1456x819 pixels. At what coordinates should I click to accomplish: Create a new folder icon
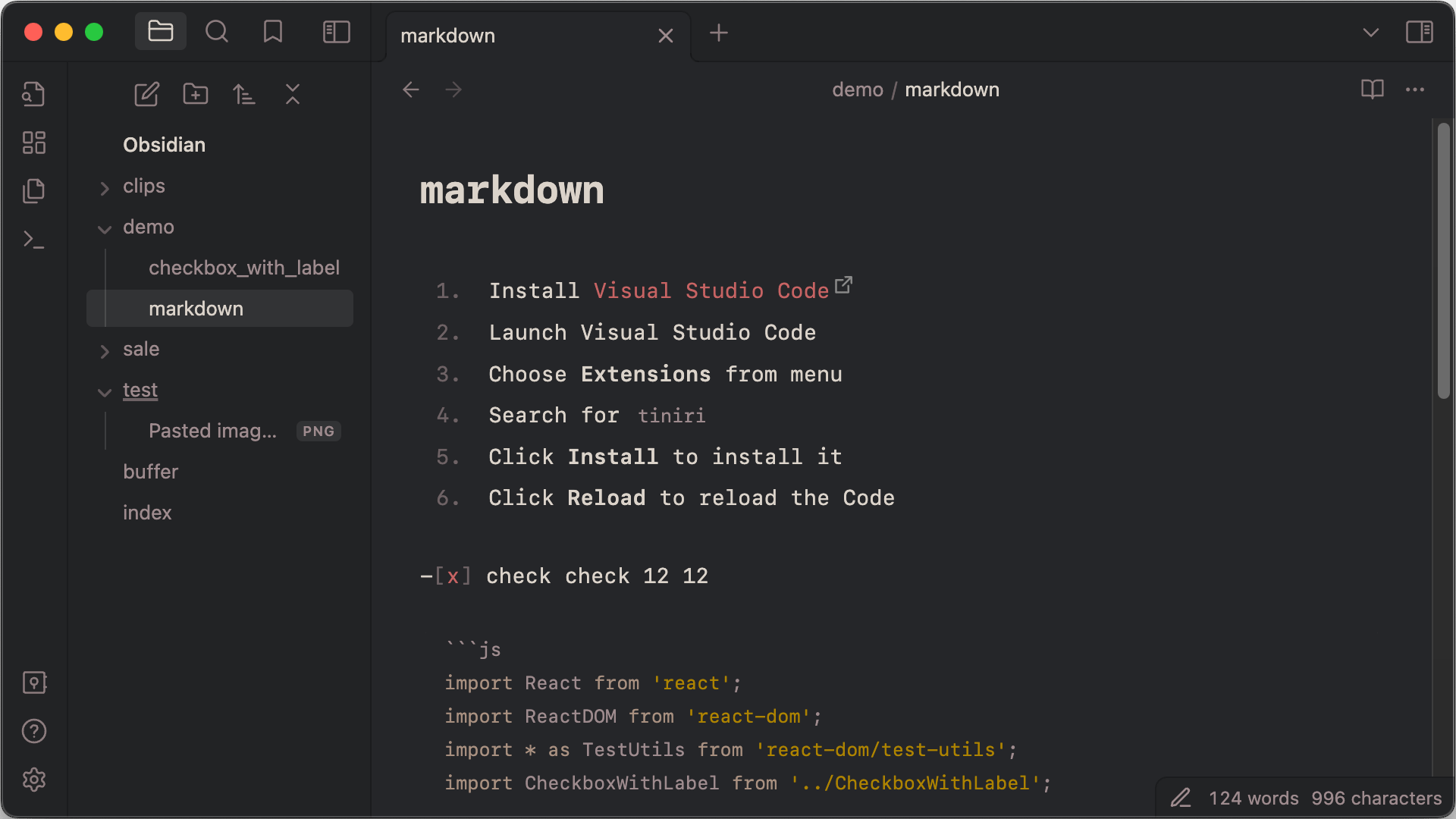point(196,94)
